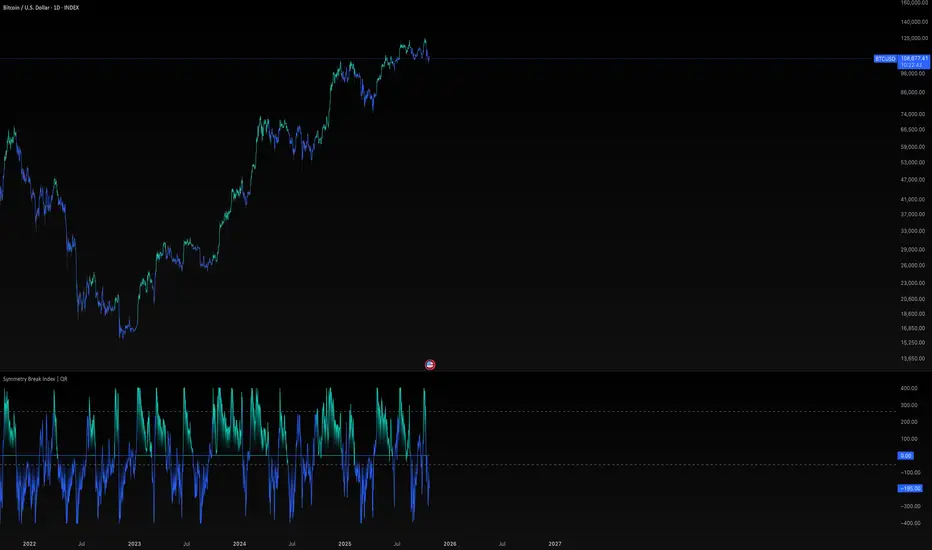Click the 59,000.00 price axis label
The width and height of the screenshot is (932, 550).
point(913,147)
